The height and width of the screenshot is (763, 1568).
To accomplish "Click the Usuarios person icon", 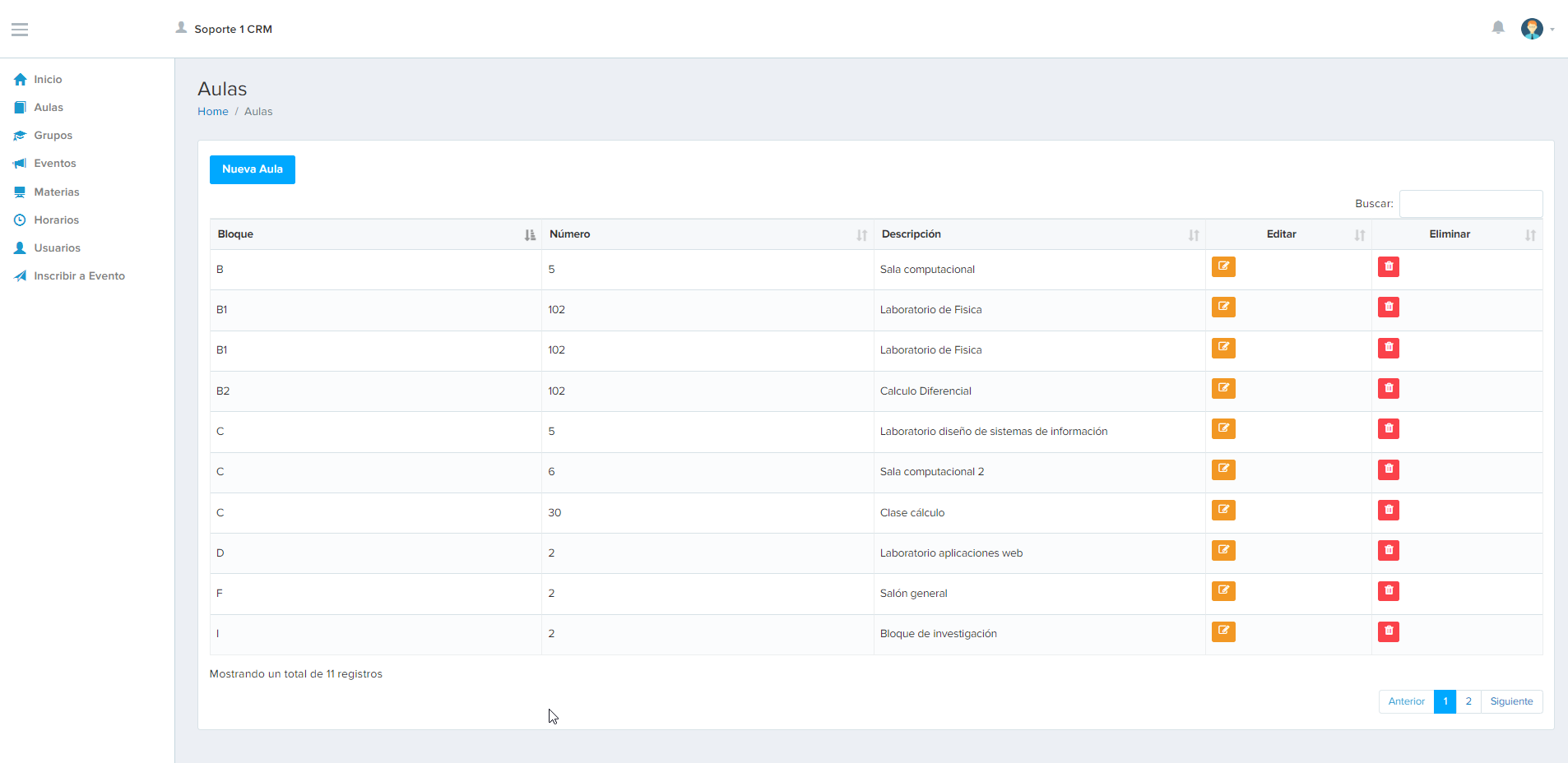I will 20,247.
